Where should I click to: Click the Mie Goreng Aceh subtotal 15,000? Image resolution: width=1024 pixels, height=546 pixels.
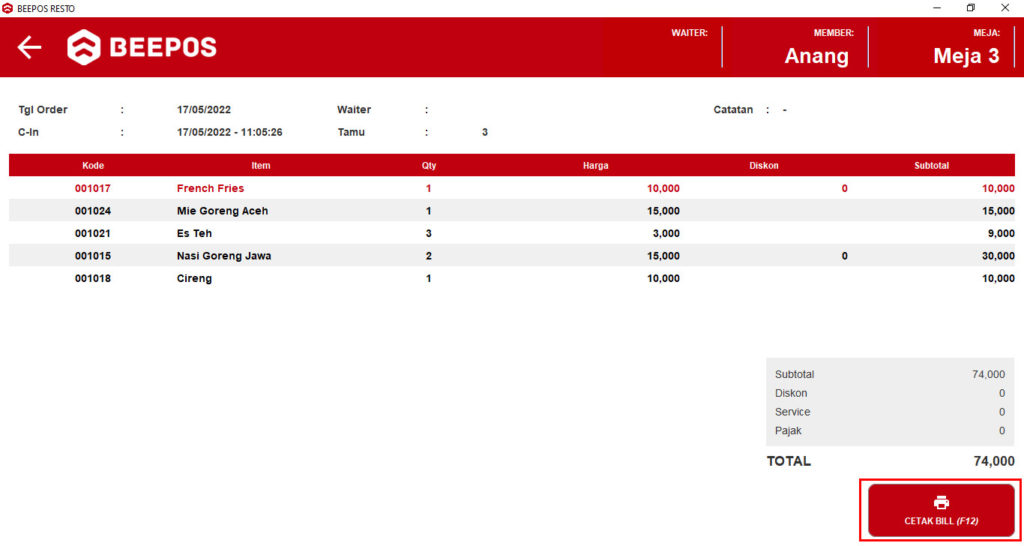[x=999, y=211]
